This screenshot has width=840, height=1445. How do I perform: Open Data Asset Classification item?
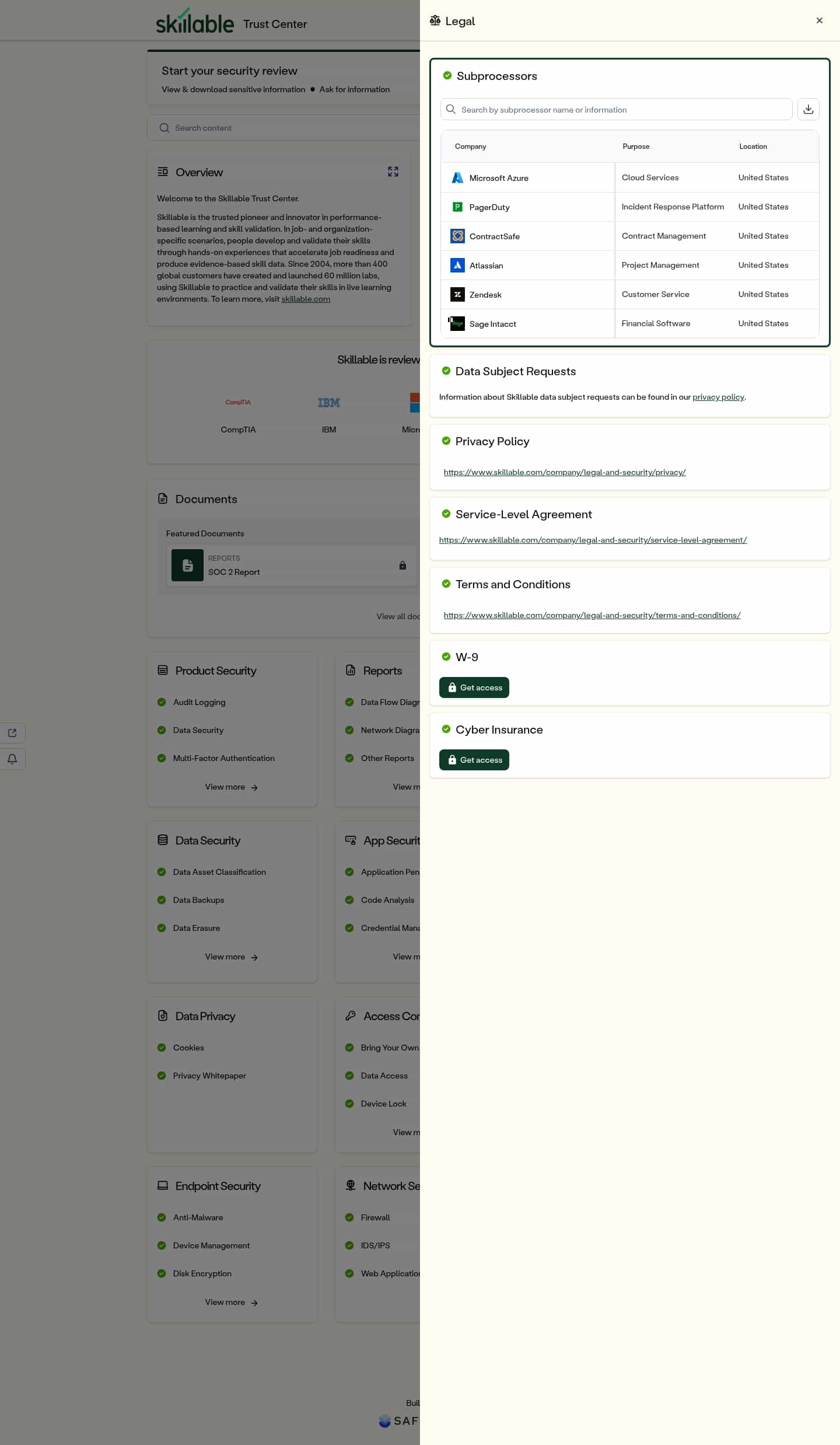219,872
